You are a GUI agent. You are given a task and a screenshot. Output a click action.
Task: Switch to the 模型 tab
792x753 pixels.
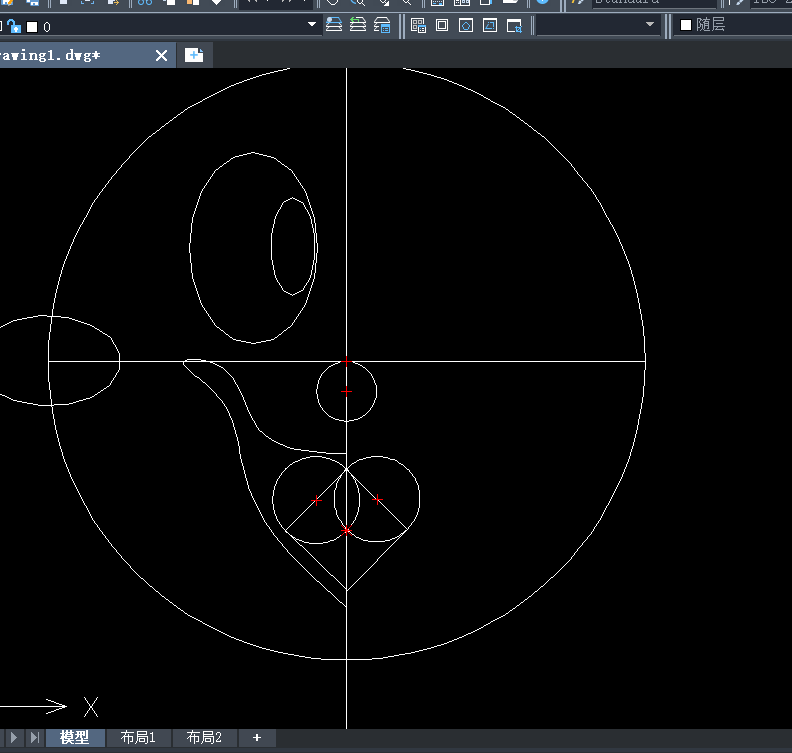(75, 738)
